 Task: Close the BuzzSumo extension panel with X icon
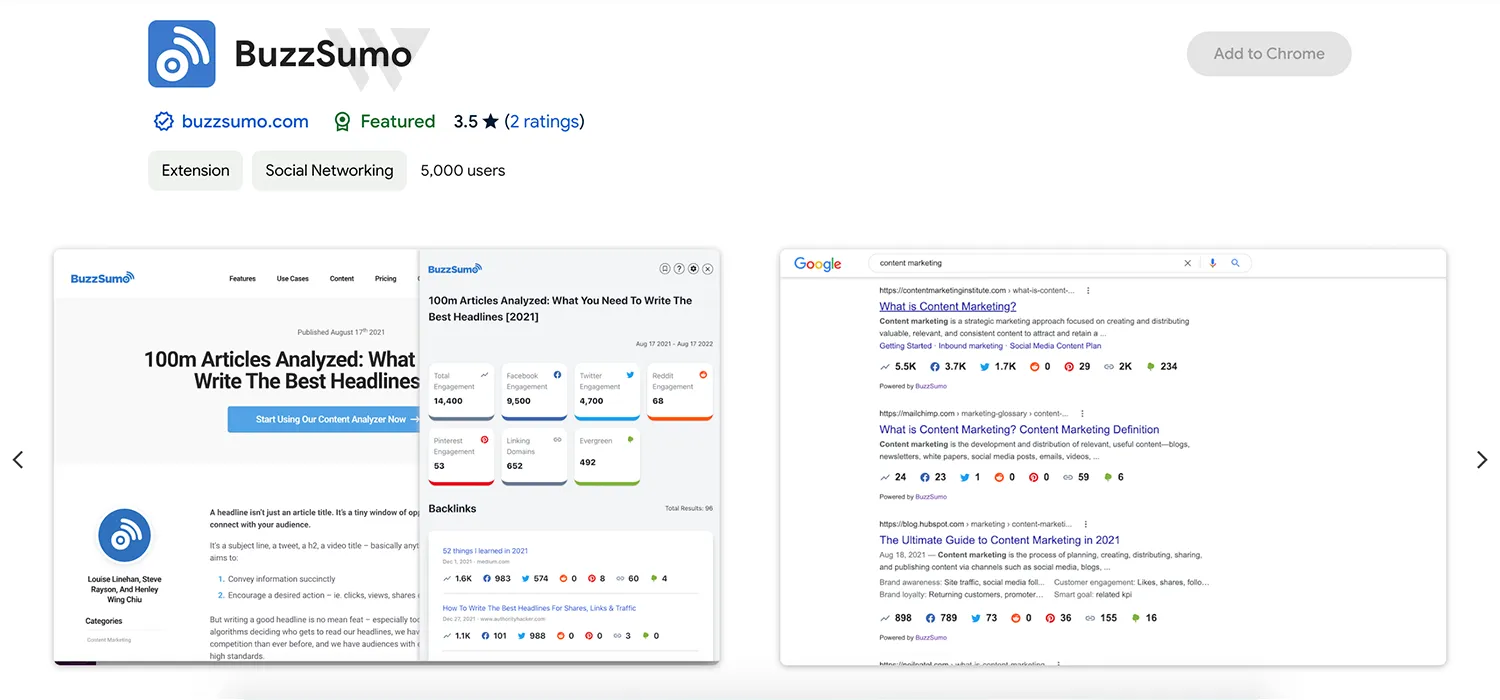[707, 269]
